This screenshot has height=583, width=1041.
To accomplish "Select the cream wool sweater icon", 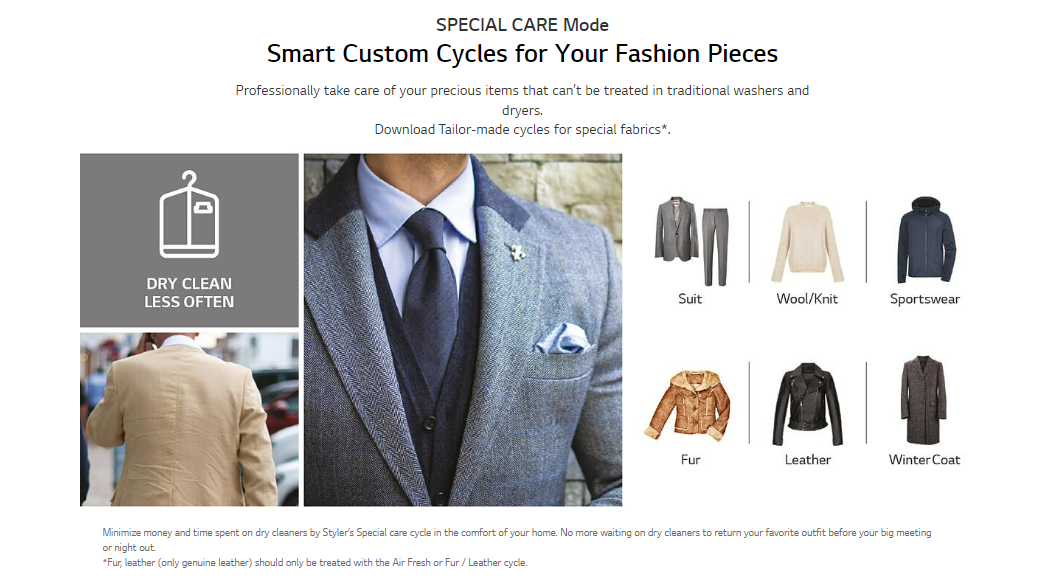I will click(807, 242).
